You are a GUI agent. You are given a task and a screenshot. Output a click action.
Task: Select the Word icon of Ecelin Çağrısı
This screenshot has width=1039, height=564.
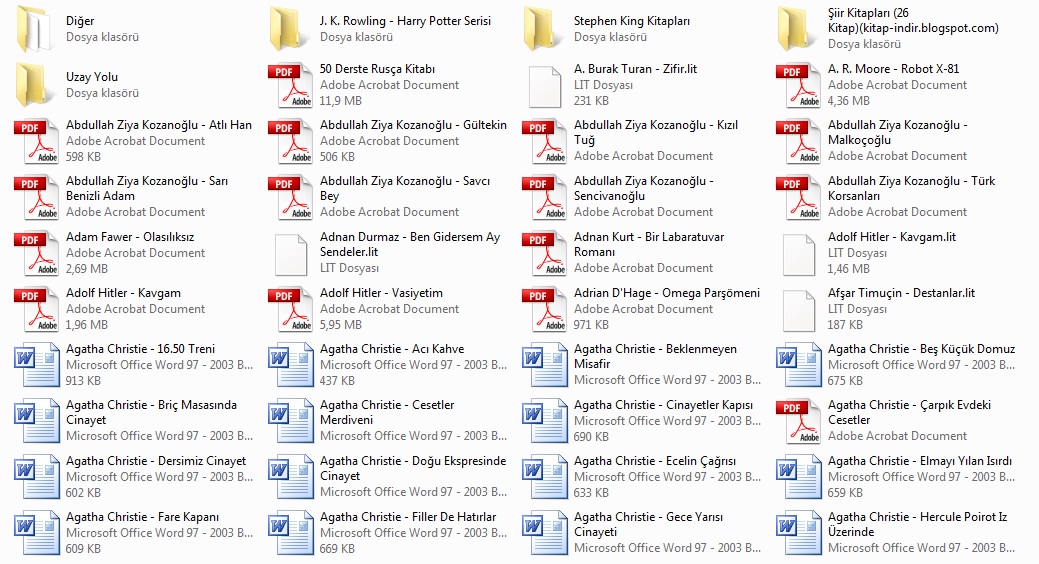point(544,477)
